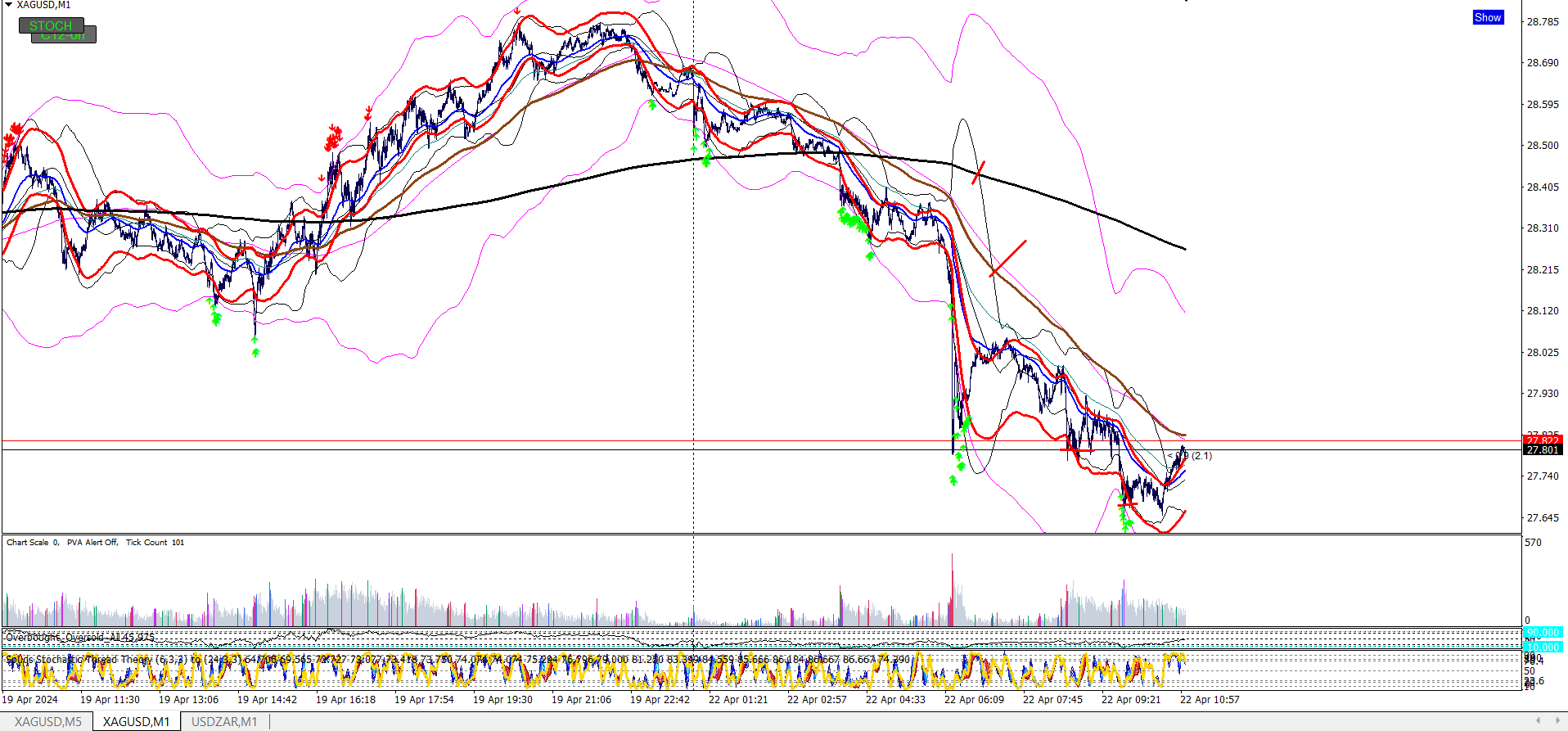The width and height of the screenshot is (1568, 731).
Task: Click the XAGUSD,M1 title text above the chart
Action: tap(43, 5)
